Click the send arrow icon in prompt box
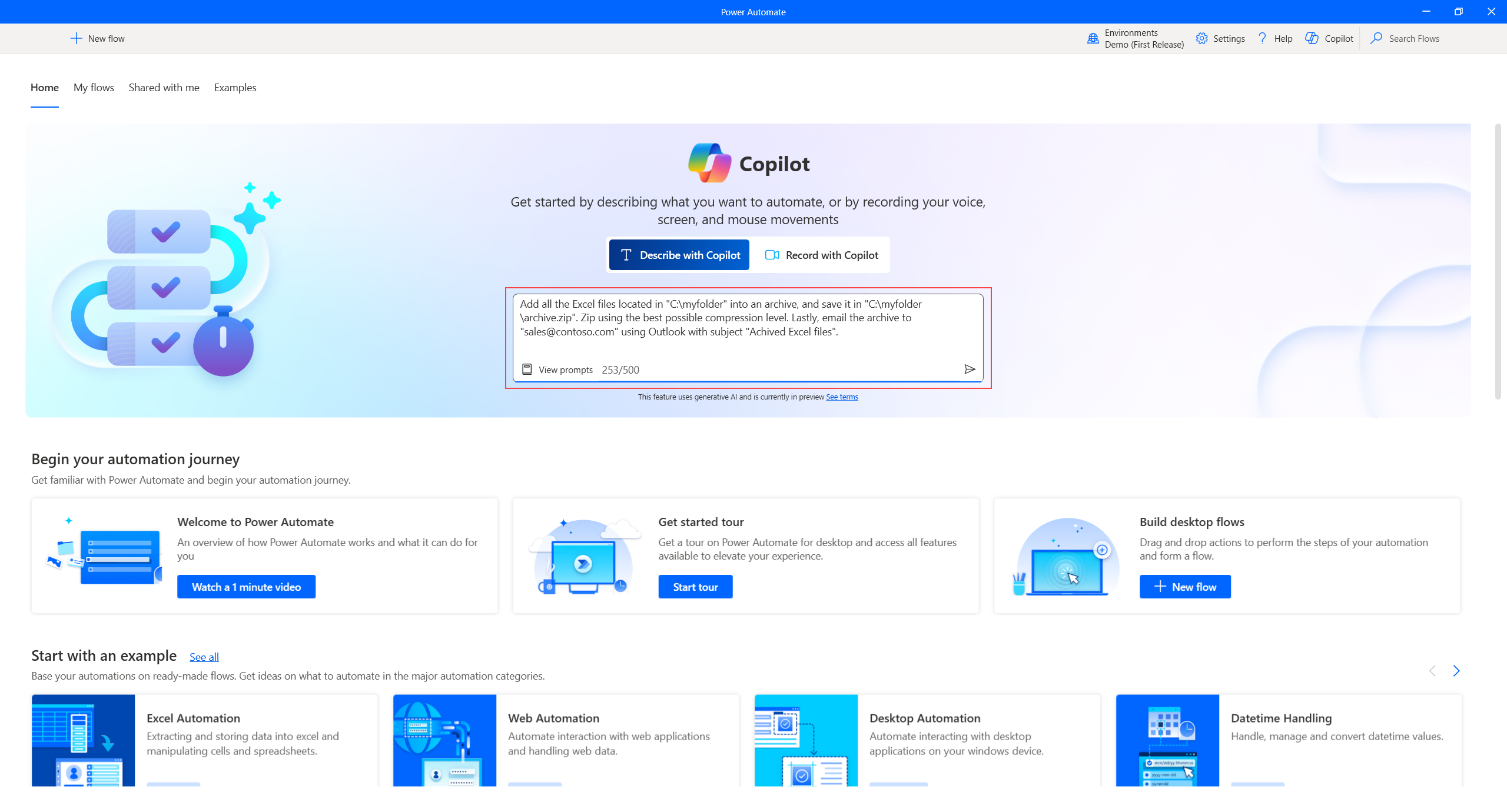The image size is (1507, 812). (x=969, y=369)
